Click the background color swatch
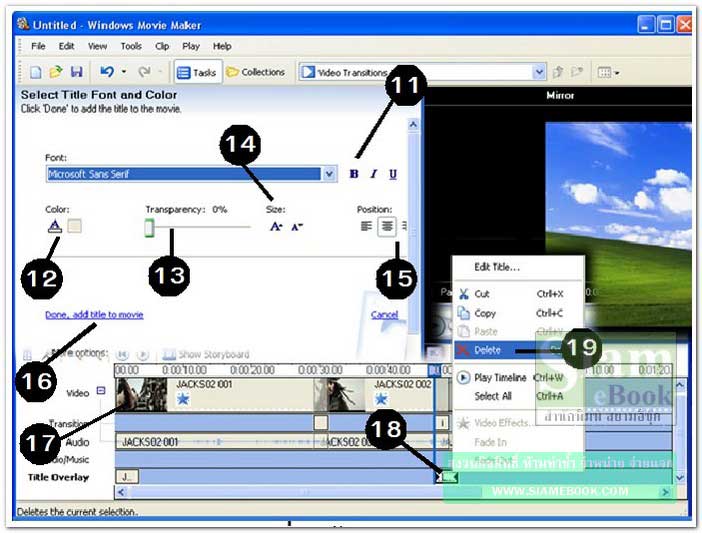This screenshot has height=533, width=702. [x=74, y=226]
